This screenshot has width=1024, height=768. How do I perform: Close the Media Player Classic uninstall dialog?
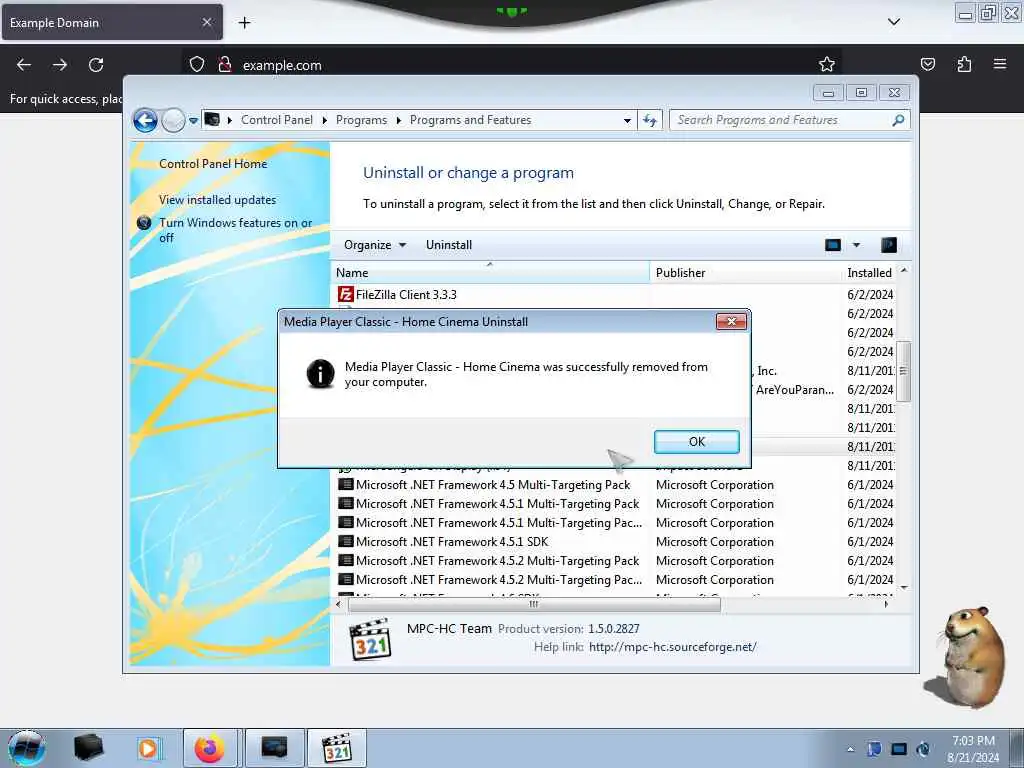pos(731,321)
